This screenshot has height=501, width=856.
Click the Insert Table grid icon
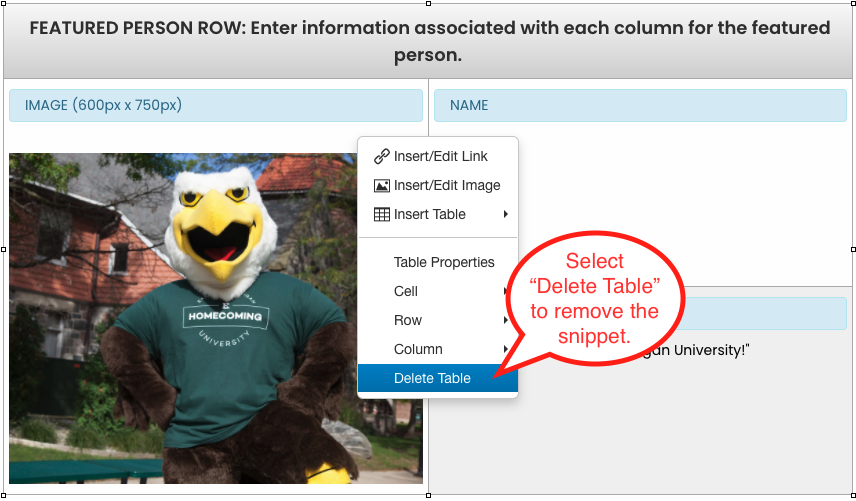(x=382, y=214)
